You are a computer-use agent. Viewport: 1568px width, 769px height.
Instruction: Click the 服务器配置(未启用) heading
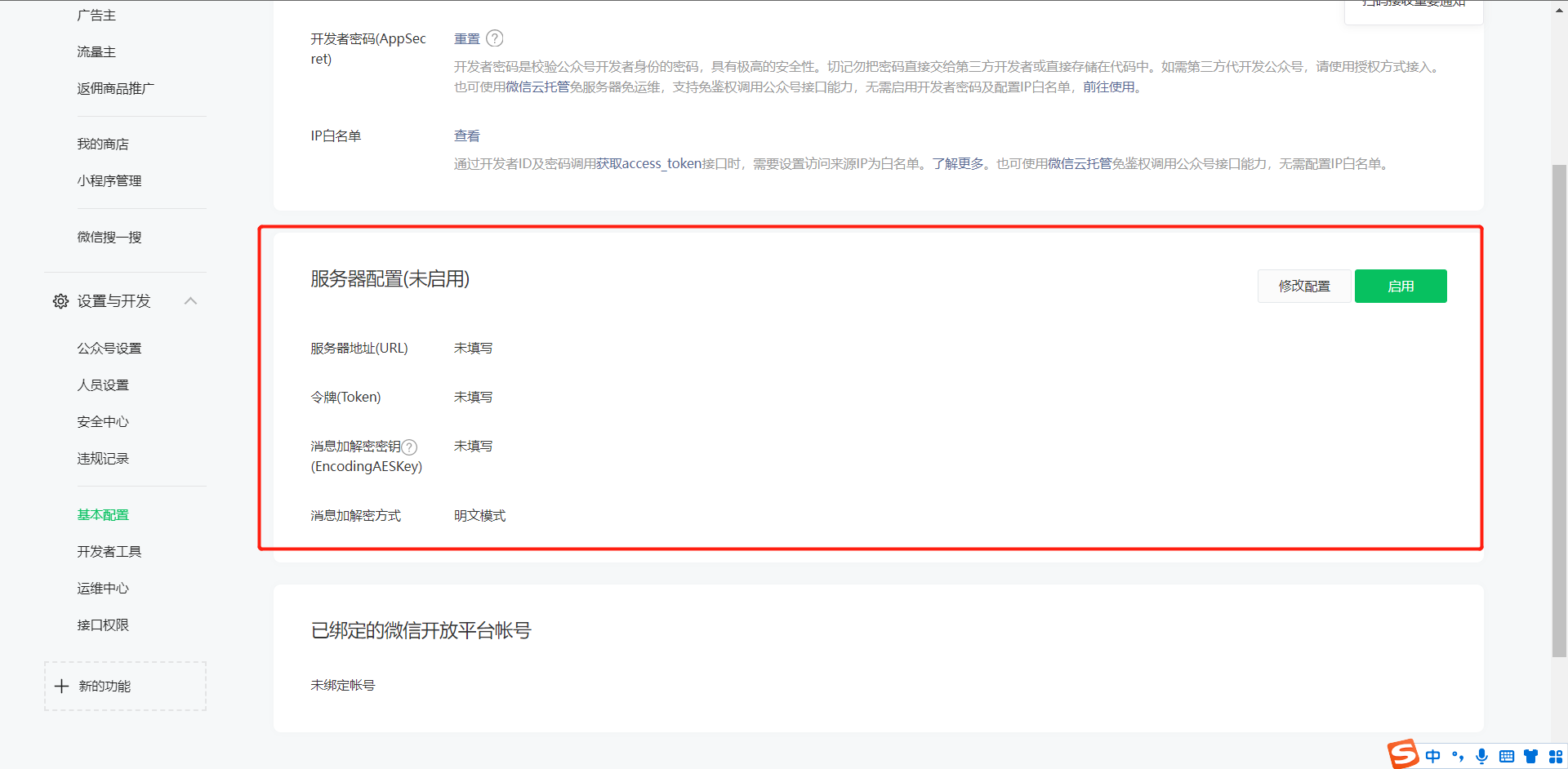[x=390, y=279]
